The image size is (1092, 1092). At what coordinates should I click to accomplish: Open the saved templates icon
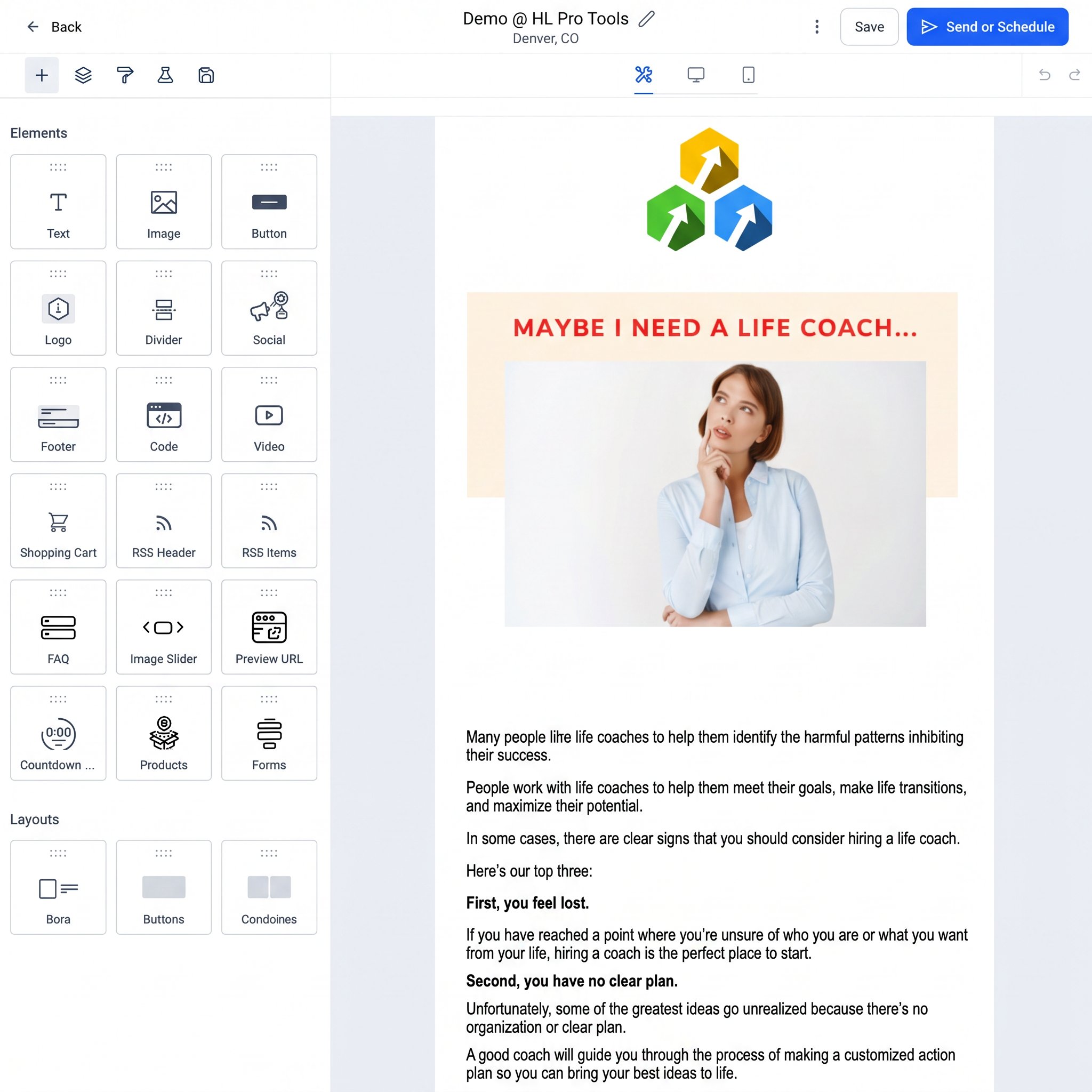point(206,75)
